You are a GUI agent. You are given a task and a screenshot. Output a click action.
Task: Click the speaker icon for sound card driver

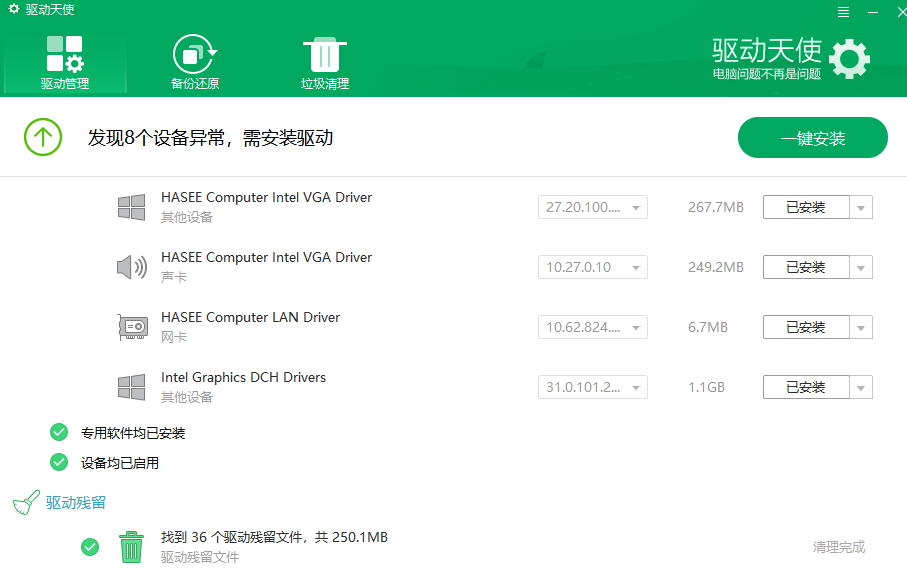[132, 267]
